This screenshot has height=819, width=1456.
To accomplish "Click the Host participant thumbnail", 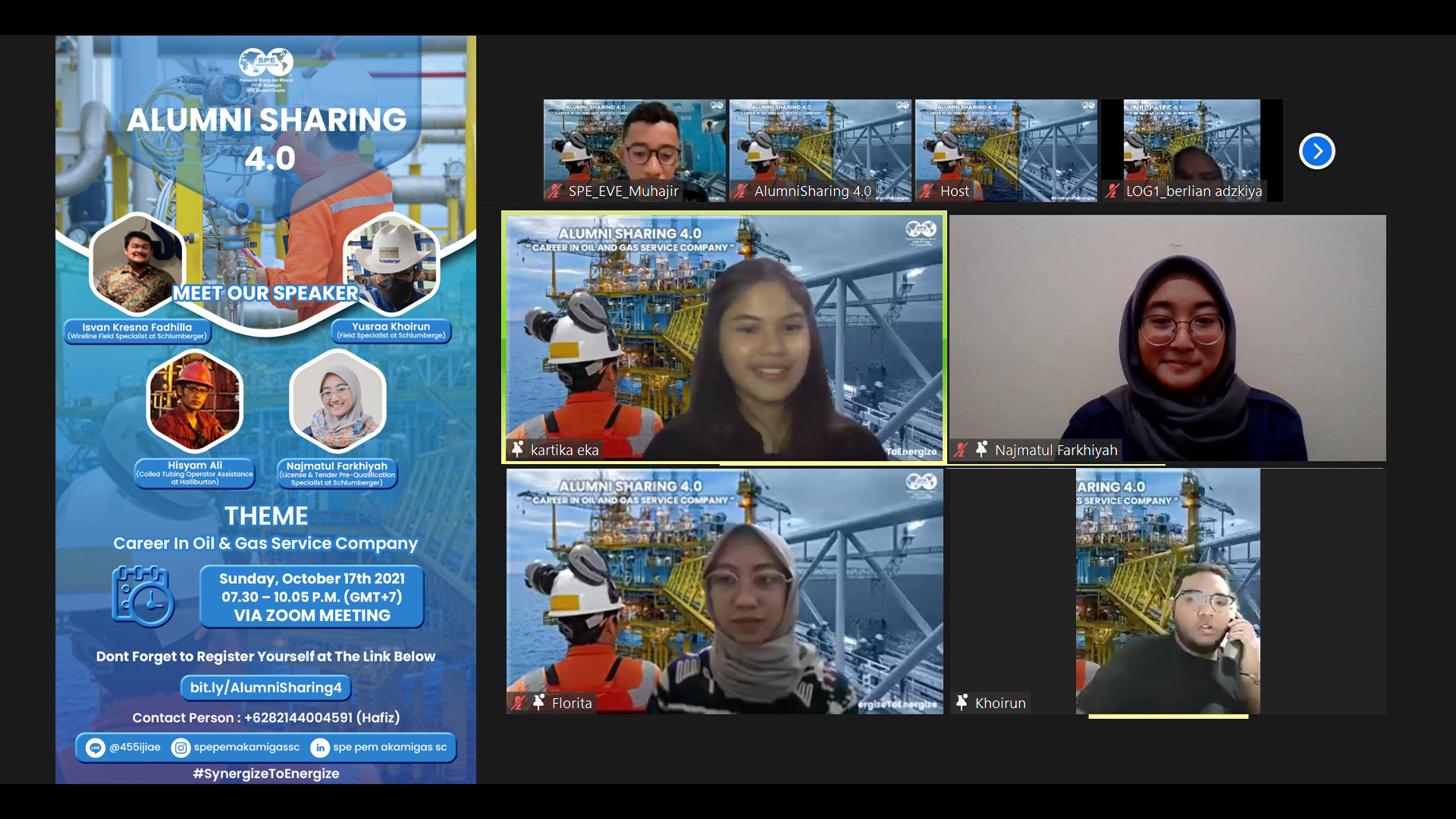I will [x=1006, y=144].
